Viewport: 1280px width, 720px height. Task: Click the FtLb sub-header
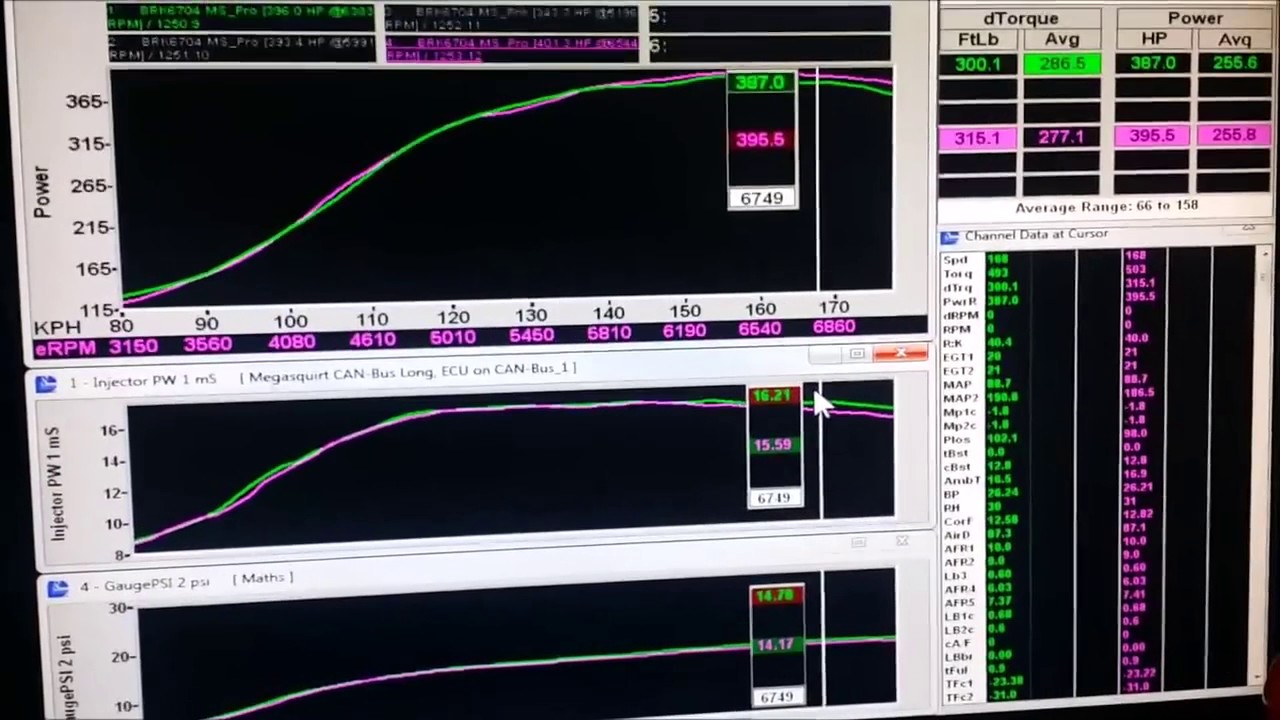[x=978, y=40]
